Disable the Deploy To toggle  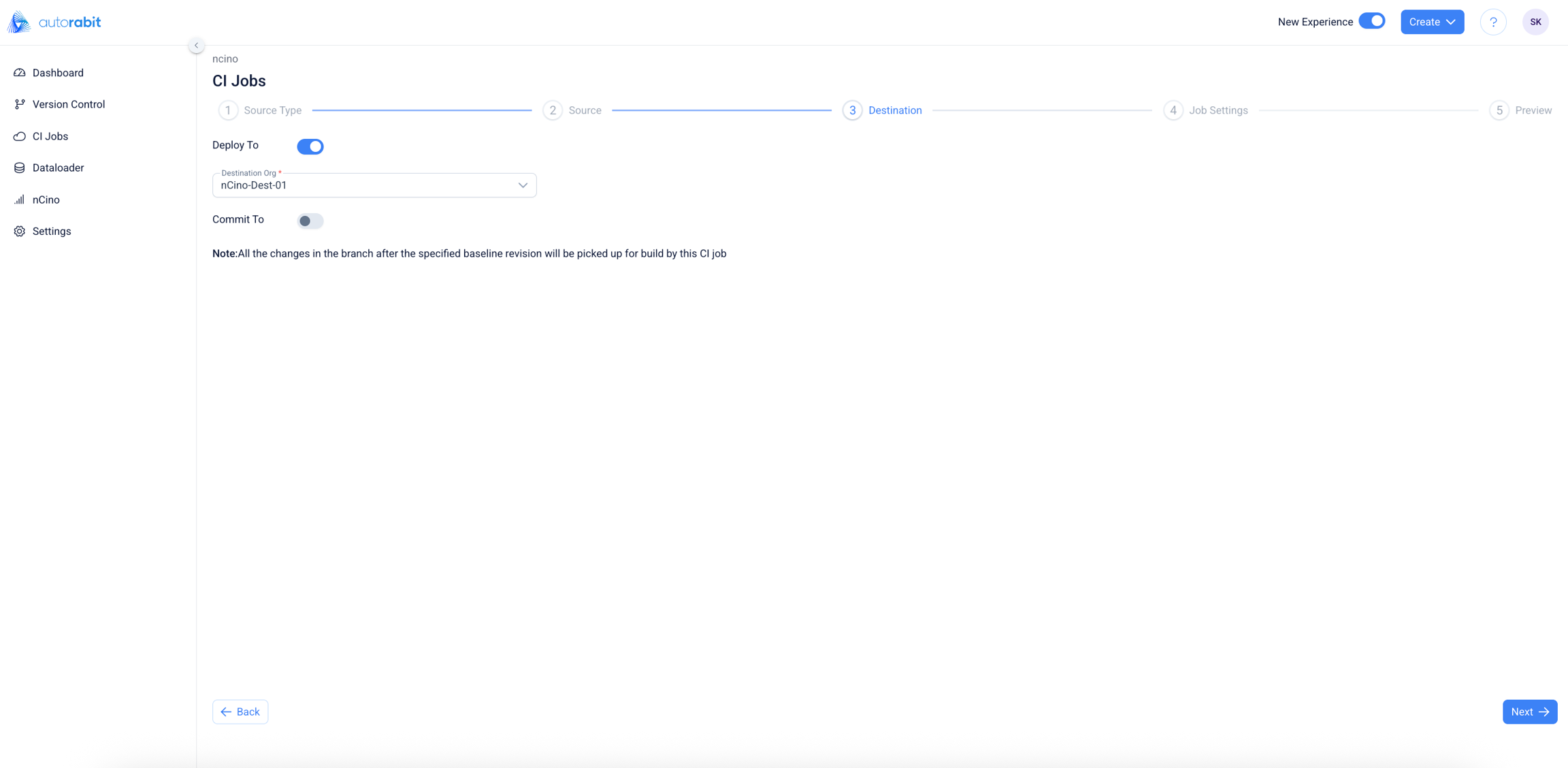coord(310,146)
